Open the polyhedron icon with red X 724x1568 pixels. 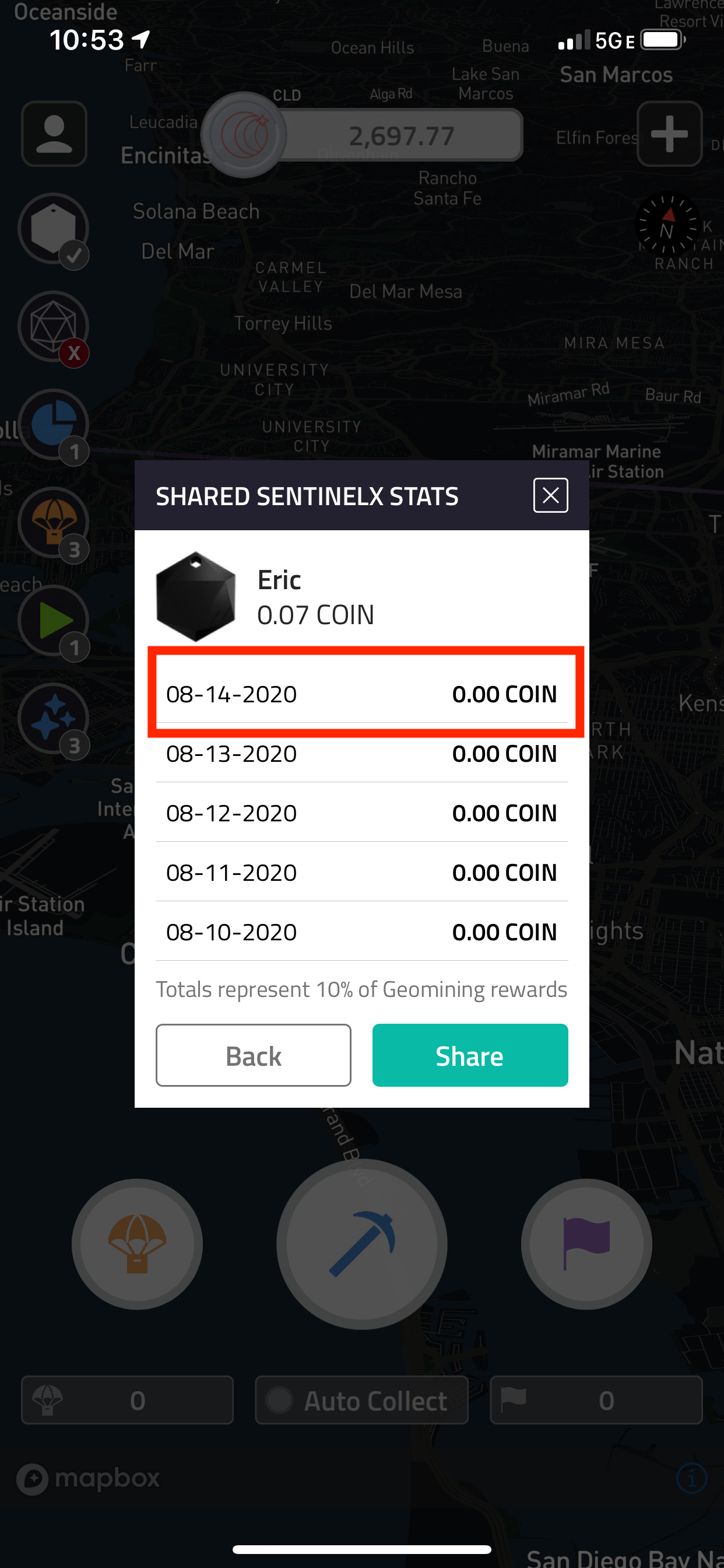pos(54,327)
